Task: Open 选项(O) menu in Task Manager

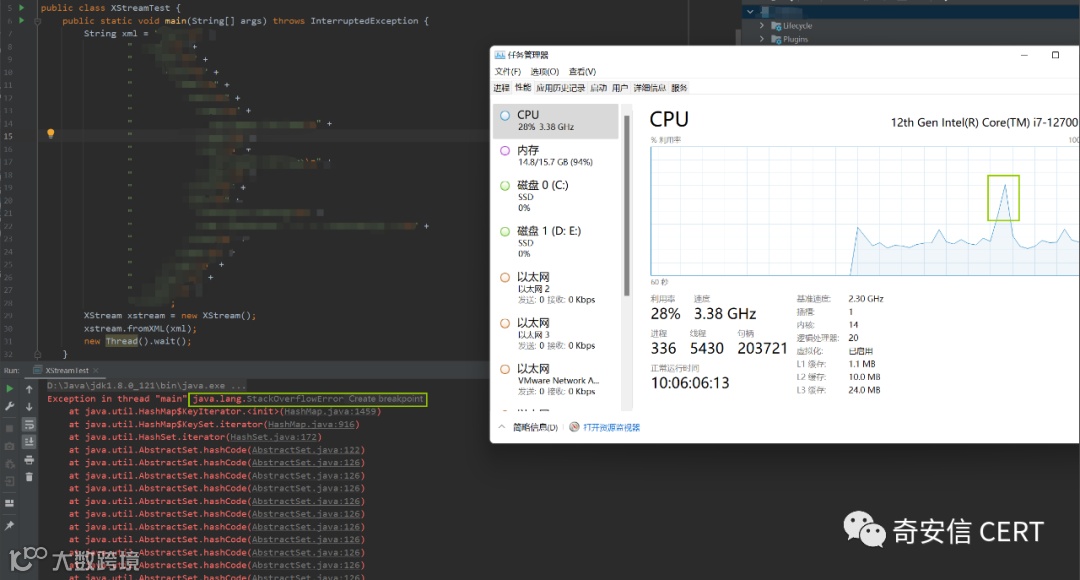Action: (544, 72)
